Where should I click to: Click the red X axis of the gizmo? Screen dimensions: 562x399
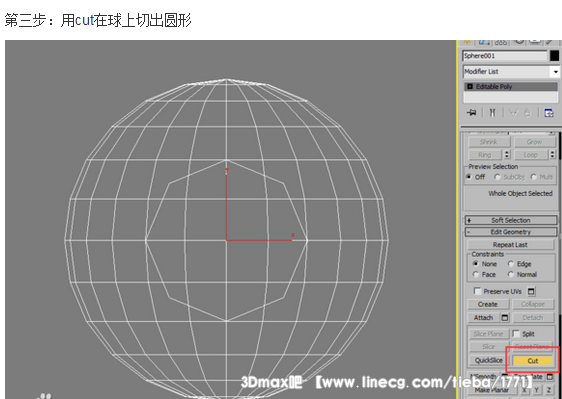(x=259, y=240)
